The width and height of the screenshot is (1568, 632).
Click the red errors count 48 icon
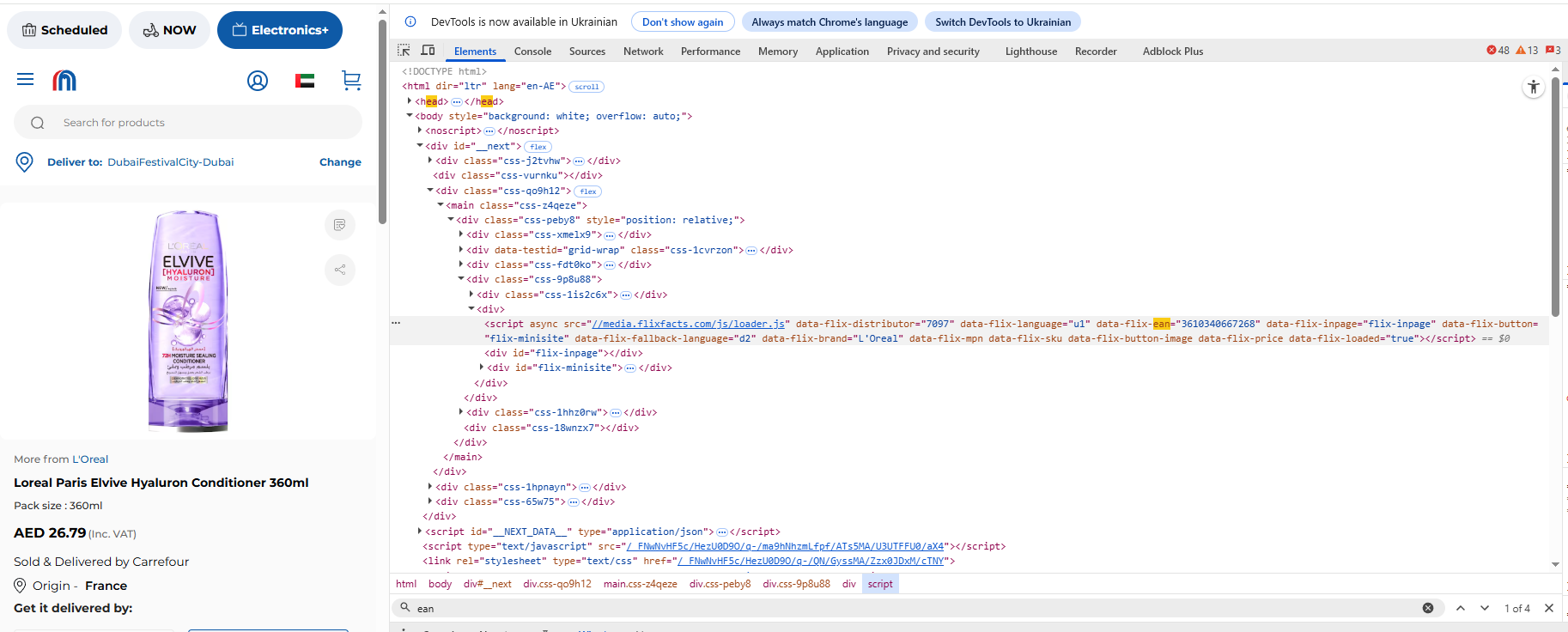(x=1498, y=51)
